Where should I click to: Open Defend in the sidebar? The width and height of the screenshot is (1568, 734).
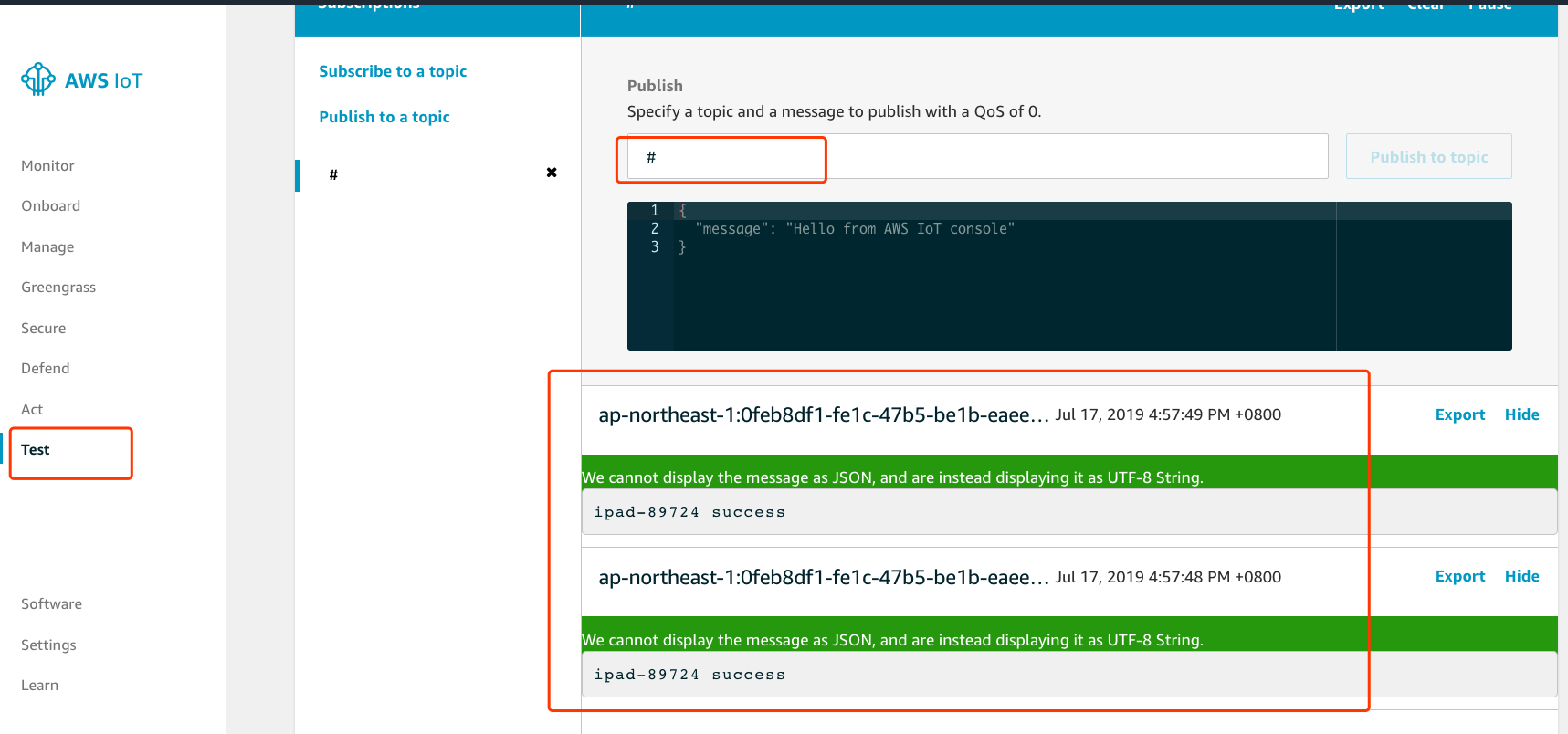[46, 369]
